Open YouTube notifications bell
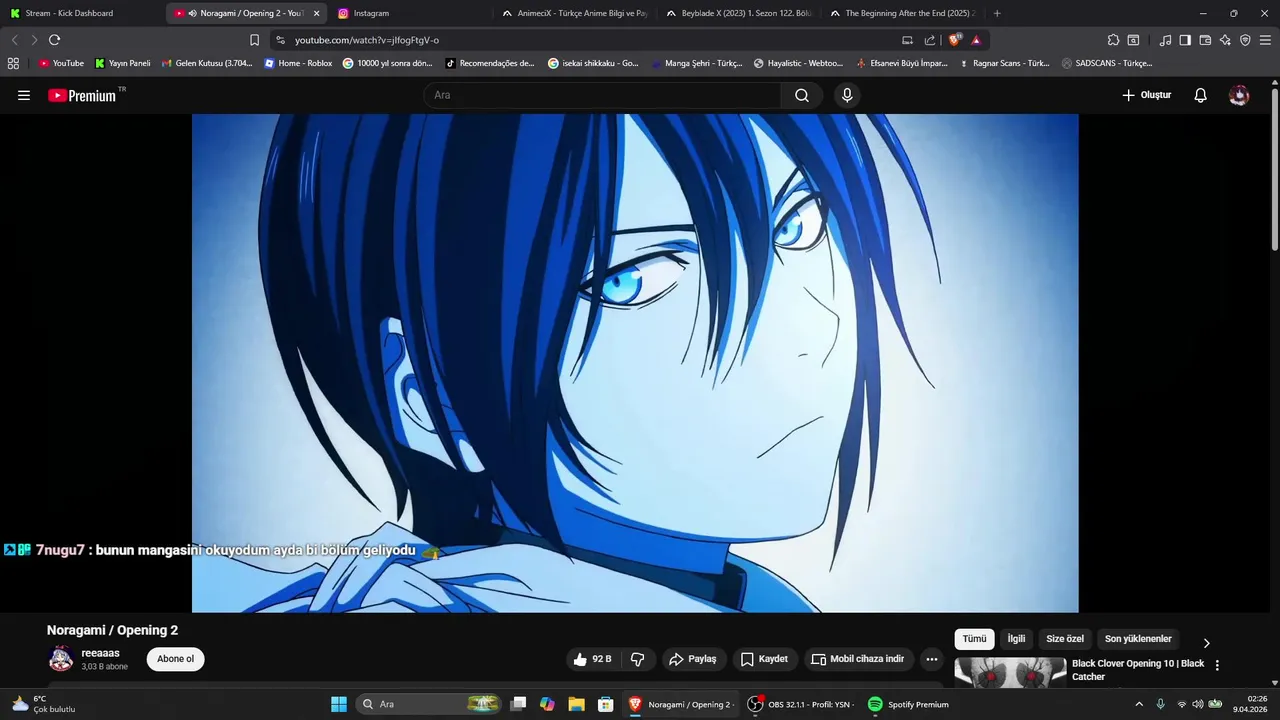Image resolution: width=1280 pixels, height=720 pixels. tap(1201, 95)
